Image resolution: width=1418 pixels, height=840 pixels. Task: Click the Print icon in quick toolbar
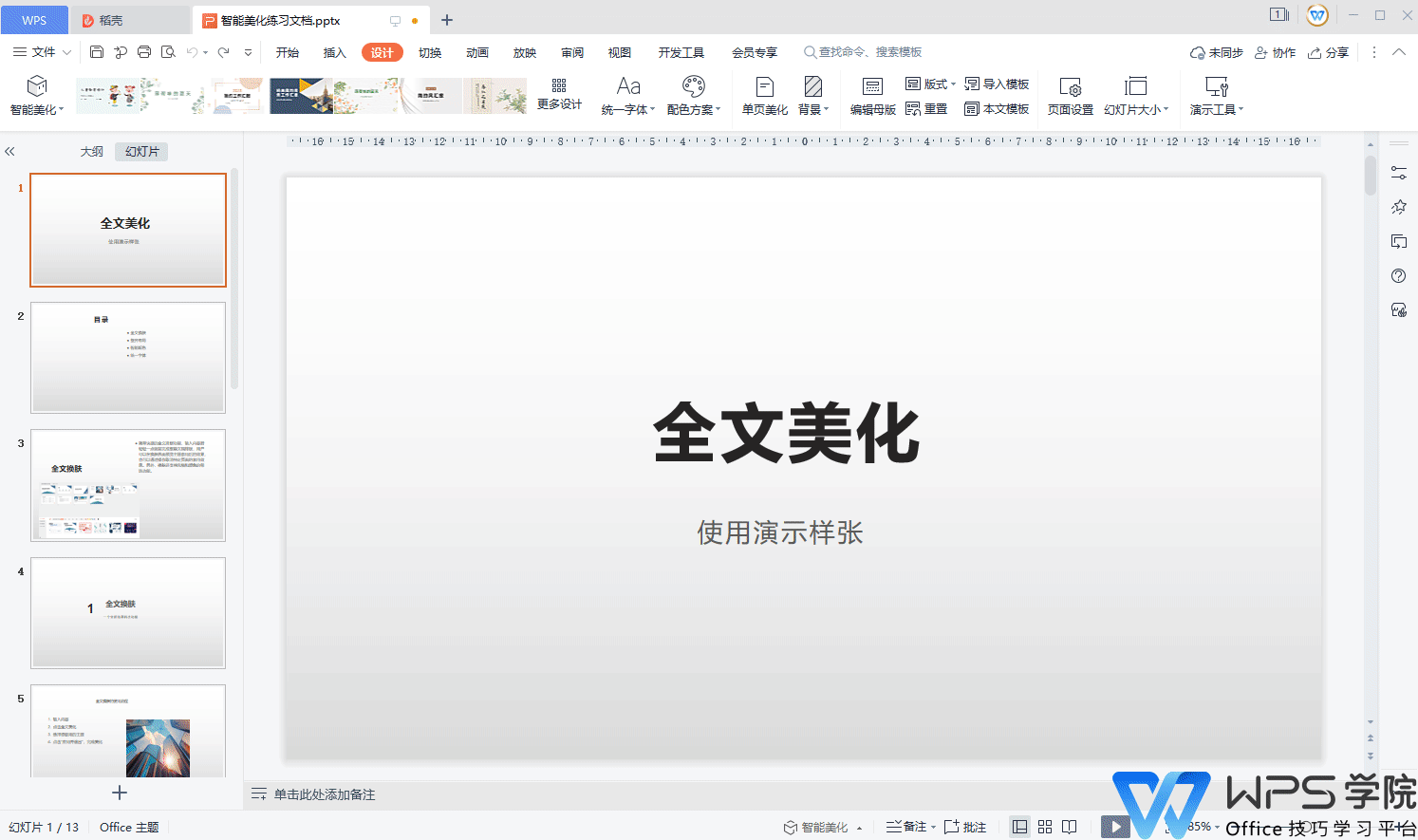pyautogui.click(x=144, y=52)
